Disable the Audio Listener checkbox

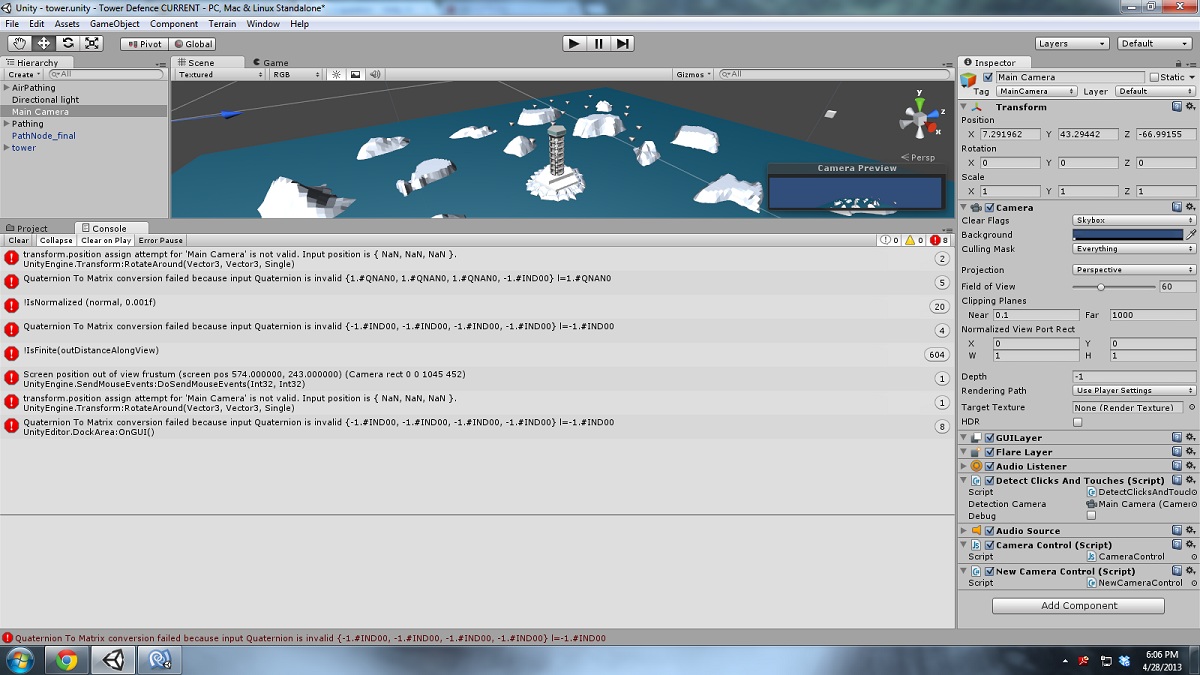tap(989, 465)
